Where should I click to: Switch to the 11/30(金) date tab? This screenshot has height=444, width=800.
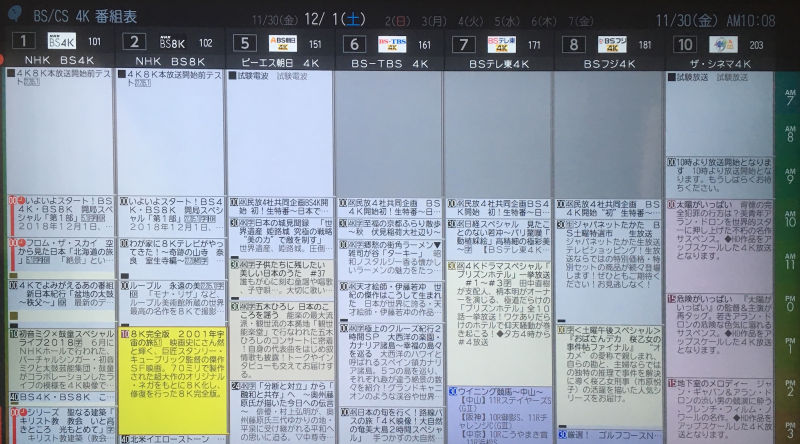[x=275, y=20]
